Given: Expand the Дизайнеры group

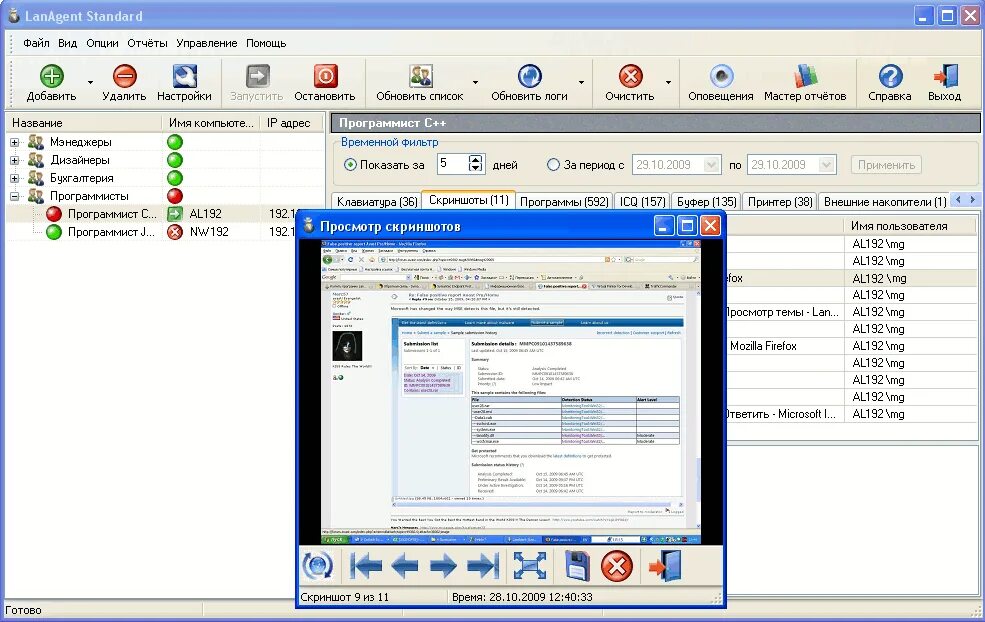Looking at the screenshot, I should click(x=14, y=160).
